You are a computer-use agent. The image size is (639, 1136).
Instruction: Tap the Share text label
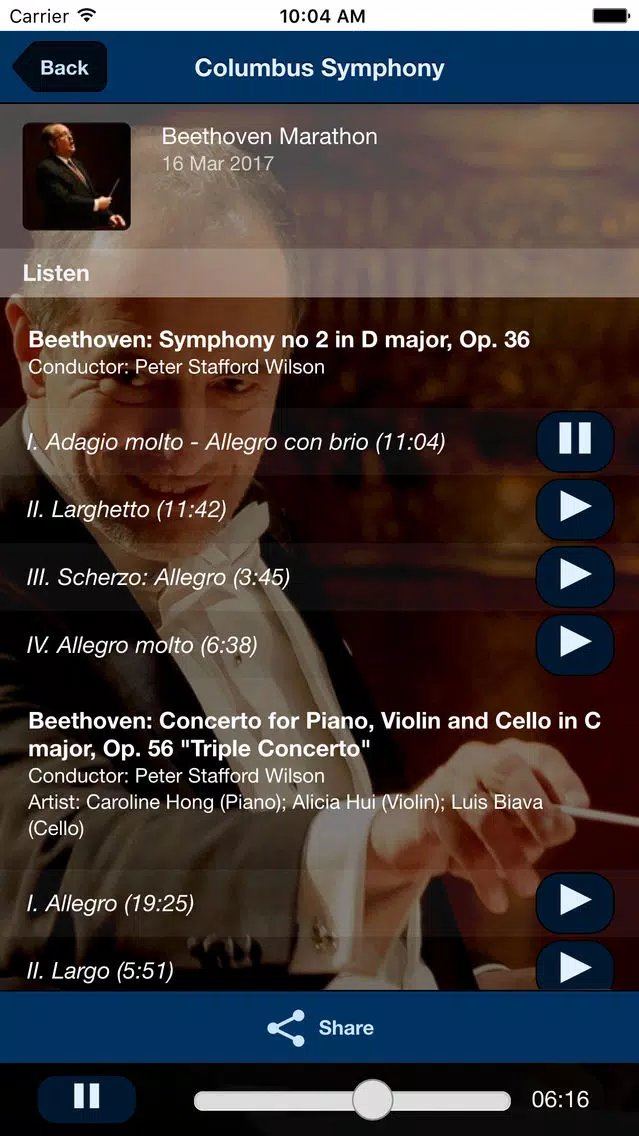click(346, 1028)
